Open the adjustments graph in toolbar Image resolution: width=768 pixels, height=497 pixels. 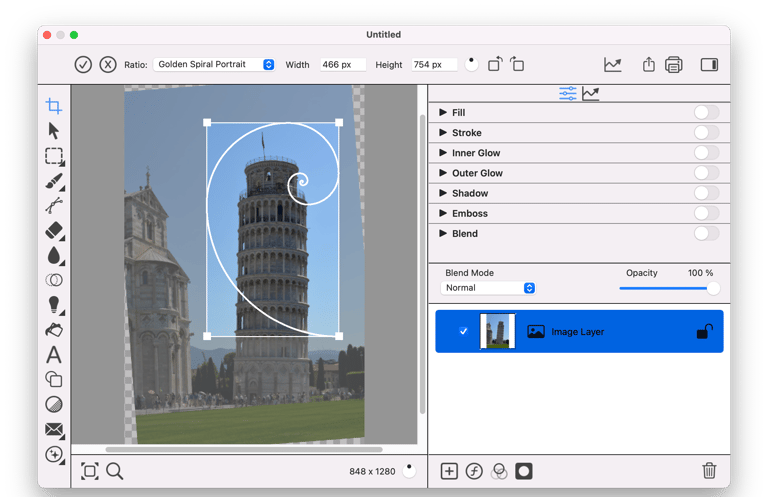612,65
